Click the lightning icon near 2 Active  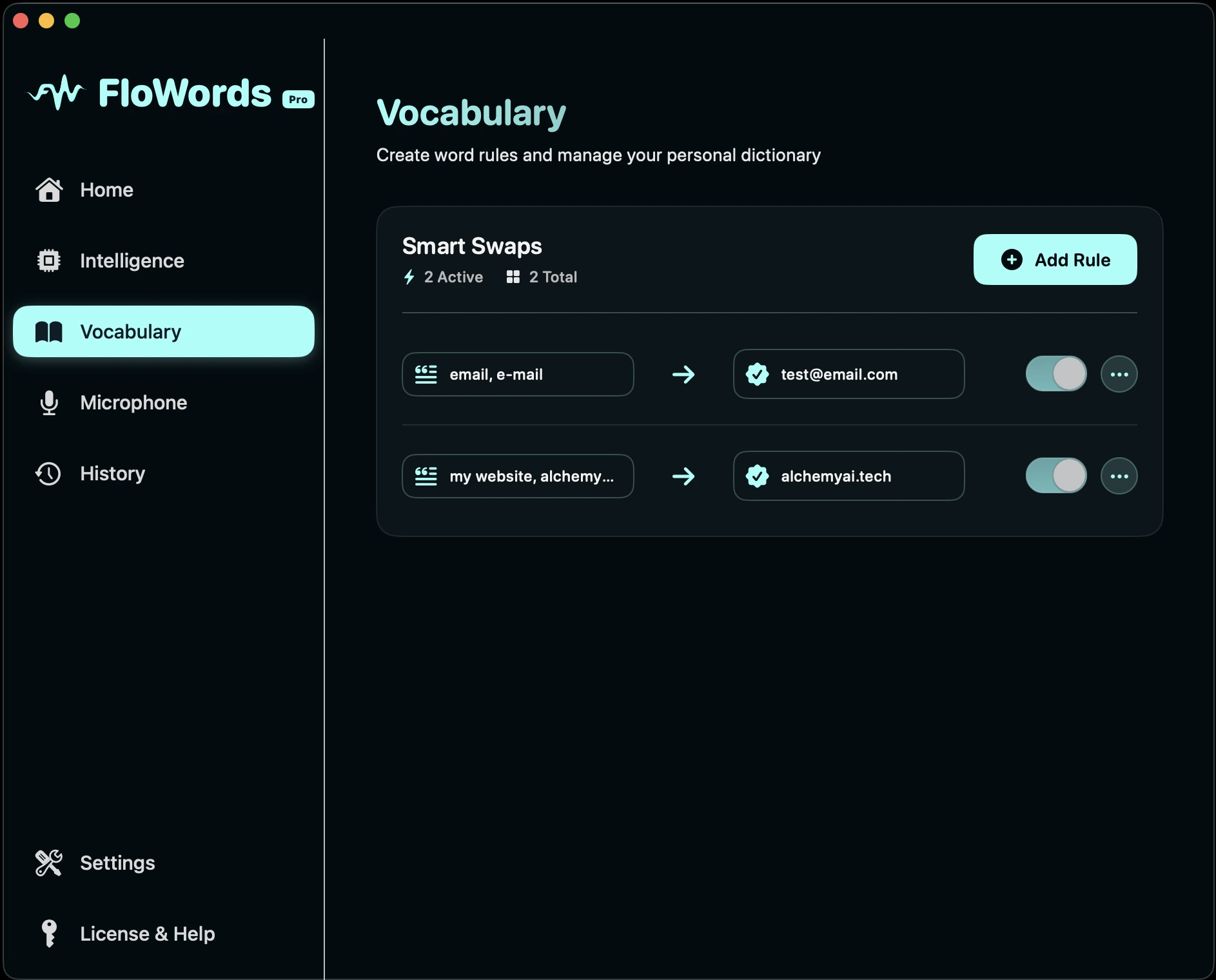[x=409, y=277]
